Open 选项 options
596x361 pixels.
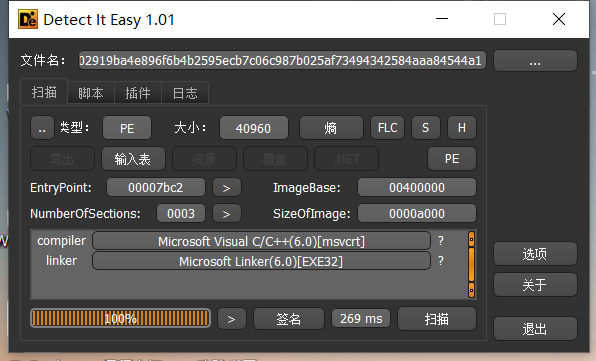click(x=535, y=253)
